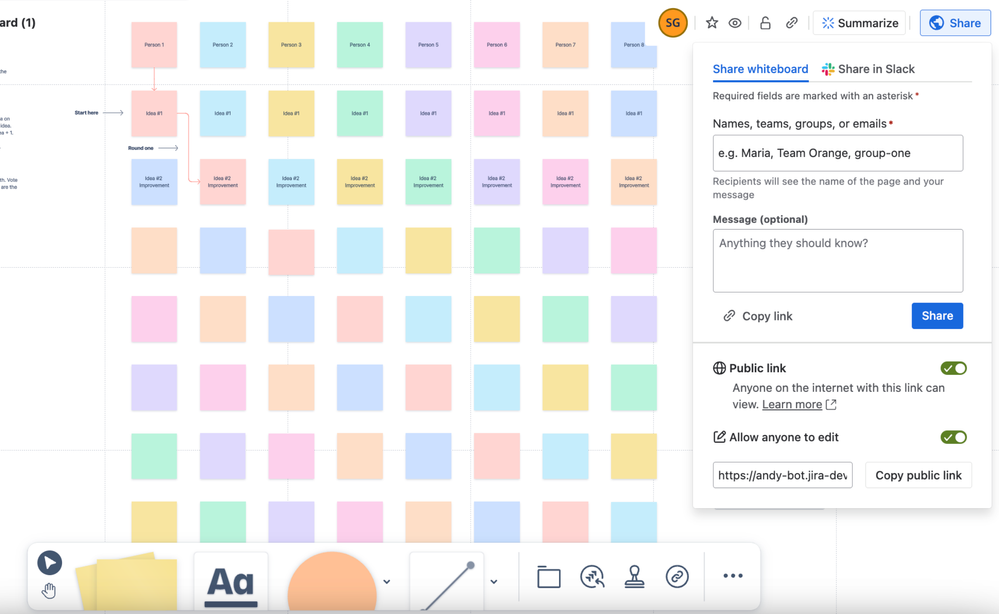Switch to Share in Slack tab
Viewport: 999px width, 614px height.
(868, 69)
